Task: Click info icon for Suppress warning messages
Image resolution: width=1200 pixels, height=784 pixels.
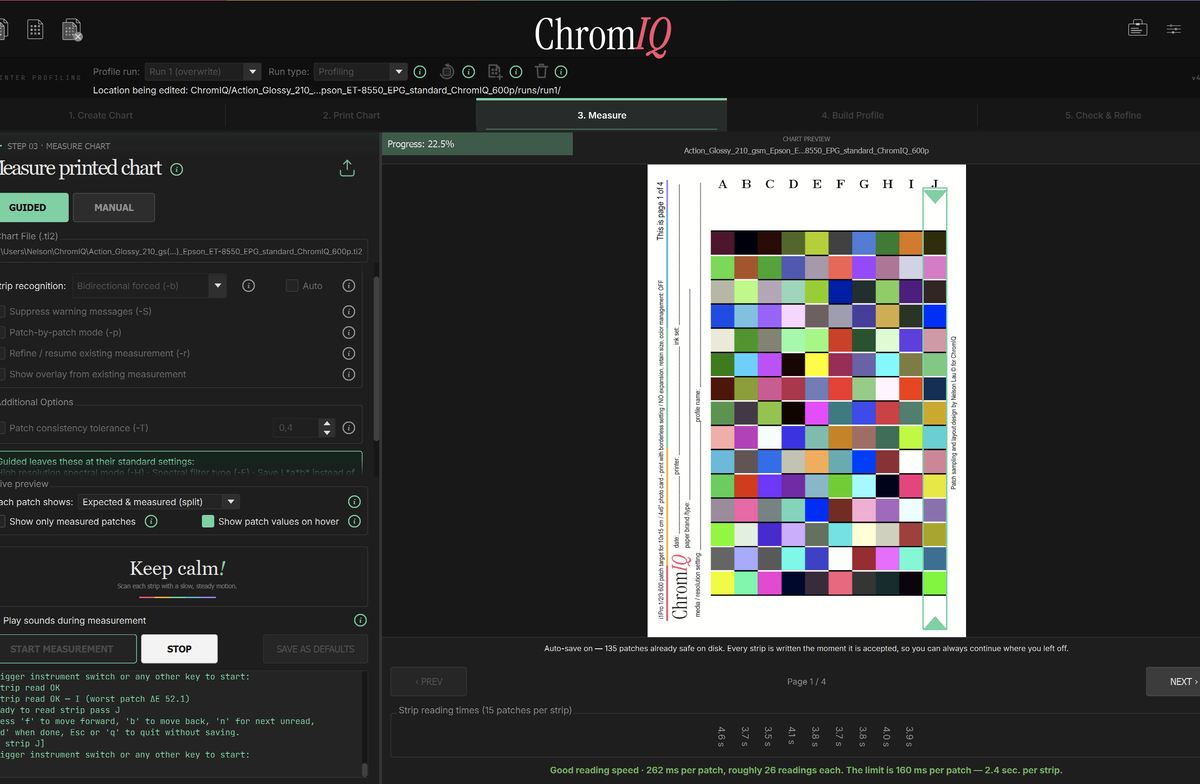Action: 349,312
